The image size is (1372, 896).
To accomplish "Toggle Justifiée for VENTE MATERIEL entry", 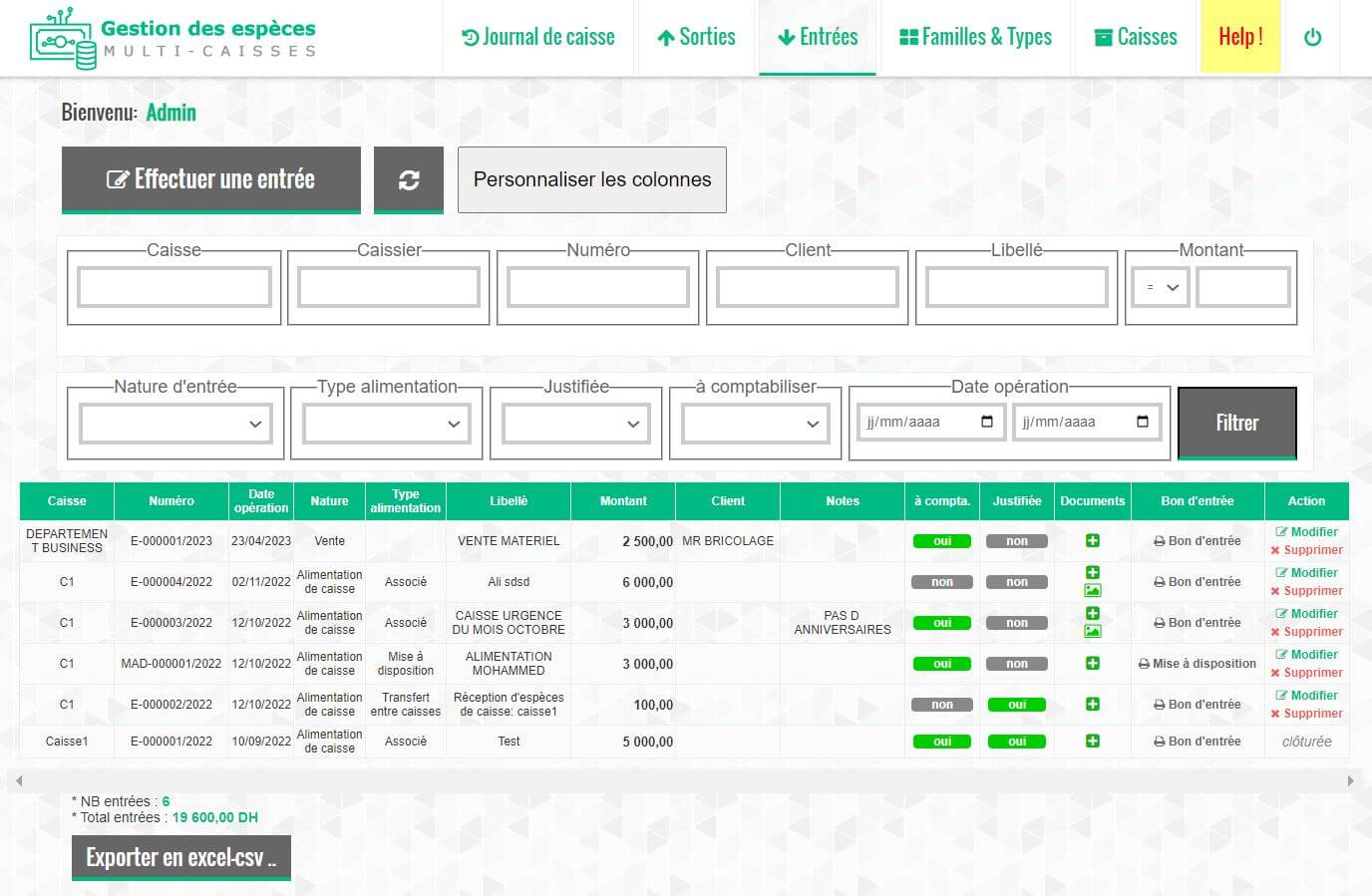I will pyautogui.click(x=1016, y=540).
